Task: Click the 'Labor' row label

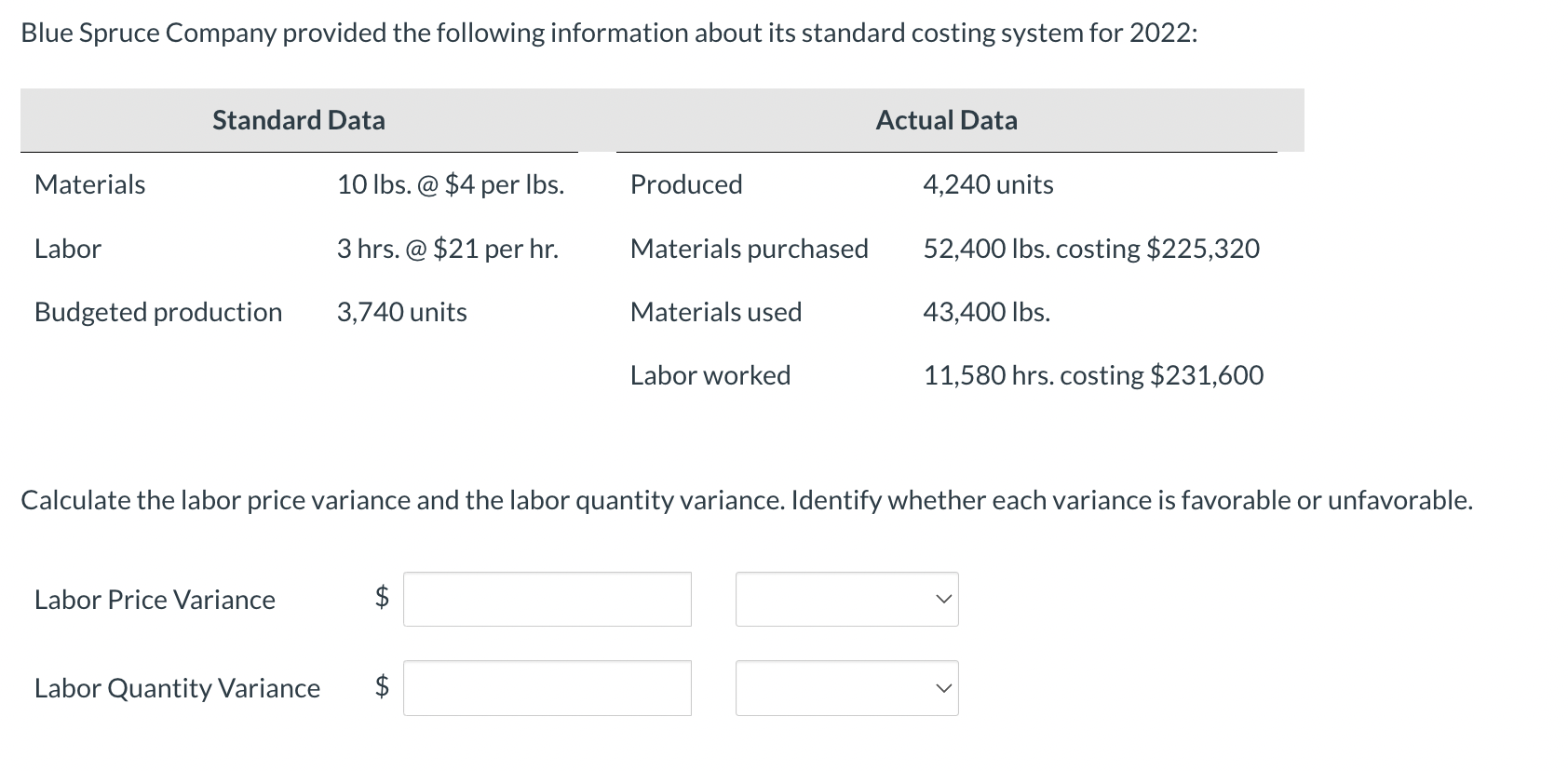Action: tap(68, 249)
